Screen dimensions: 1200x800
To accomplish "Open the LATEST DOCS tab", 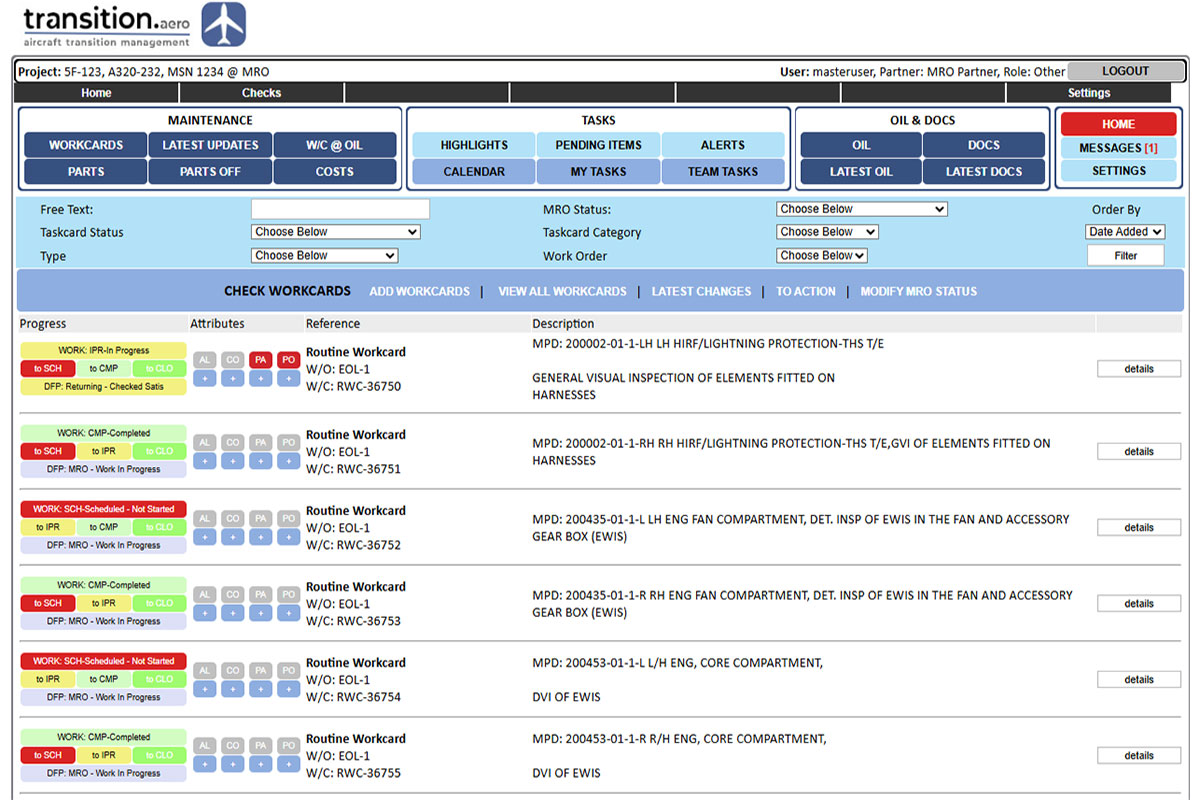I will point(984,172).
